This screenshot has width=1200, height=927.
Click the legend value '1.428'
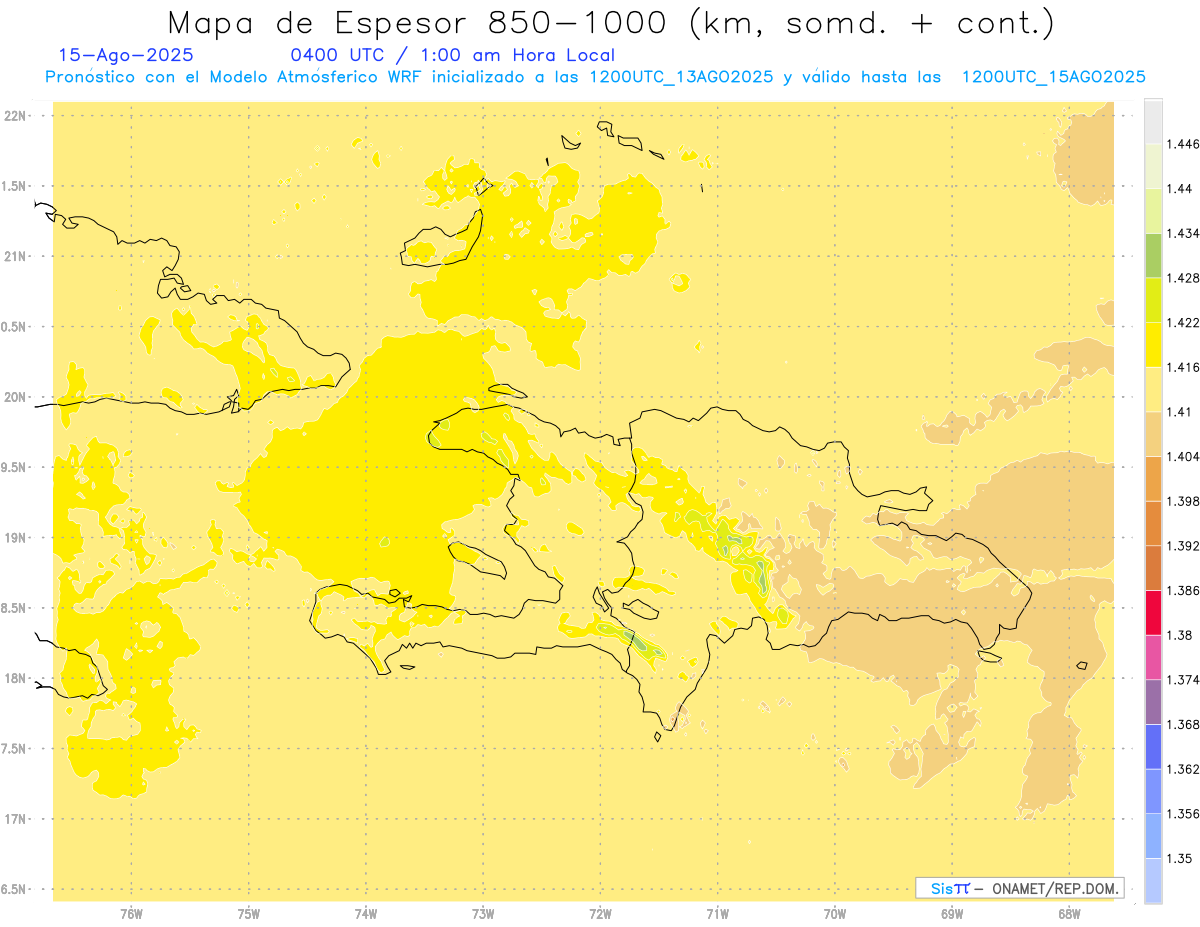[1182, 278]
